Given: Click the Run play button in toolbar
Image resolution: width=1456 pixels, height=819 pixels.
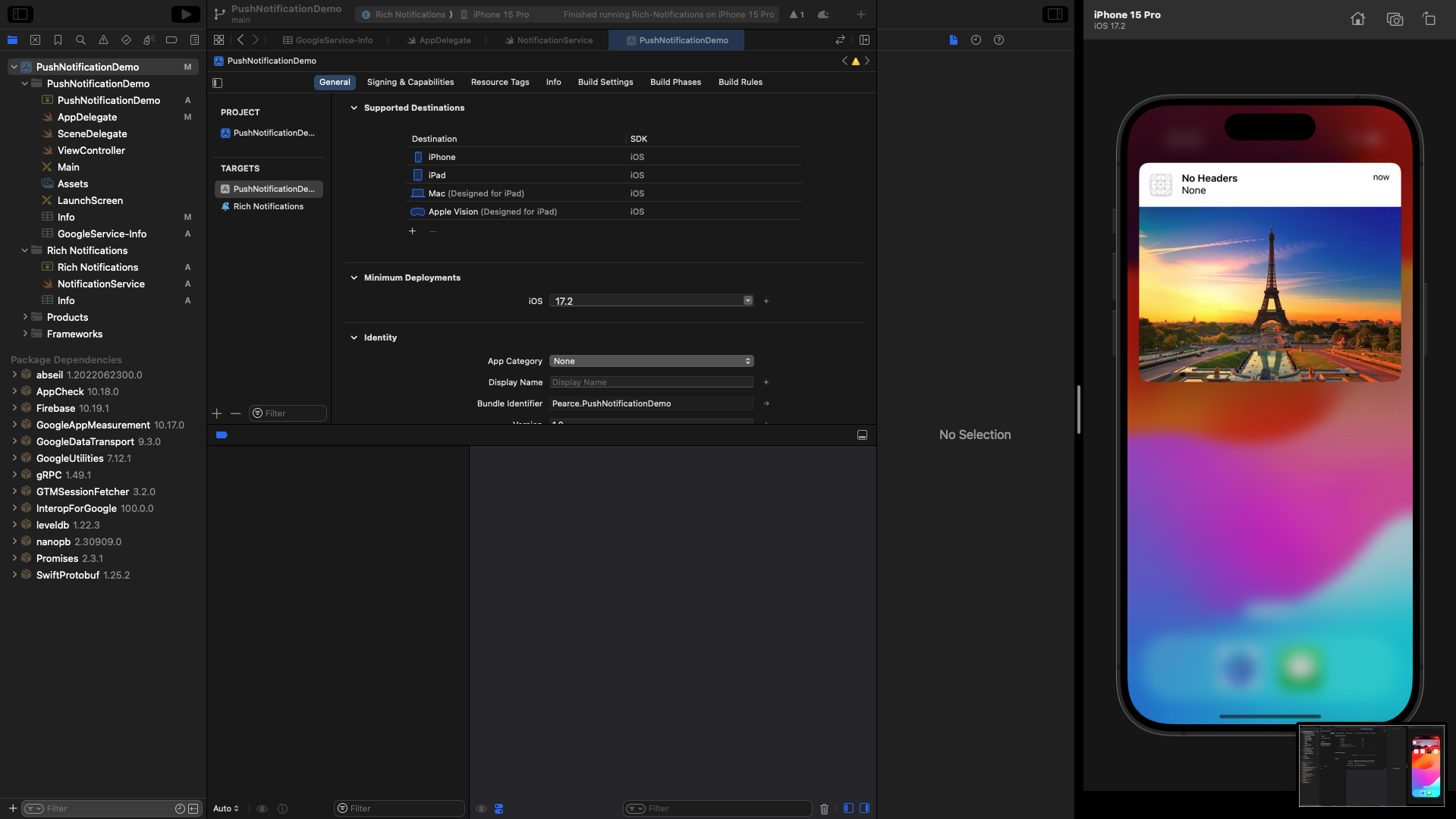Looking at the screenshot, I should [184, 14].
